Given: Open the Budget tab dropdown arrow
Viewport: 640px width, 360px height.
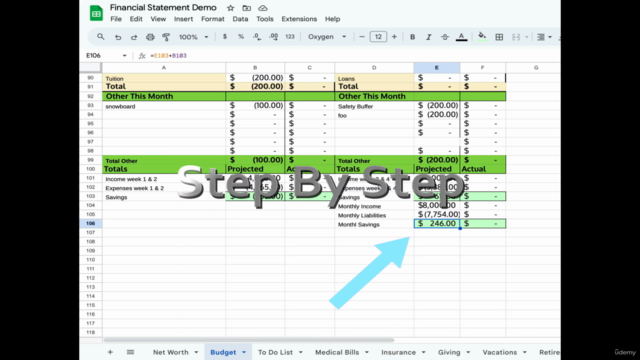Looking at the screenshot, I should (x=244, y=352).
